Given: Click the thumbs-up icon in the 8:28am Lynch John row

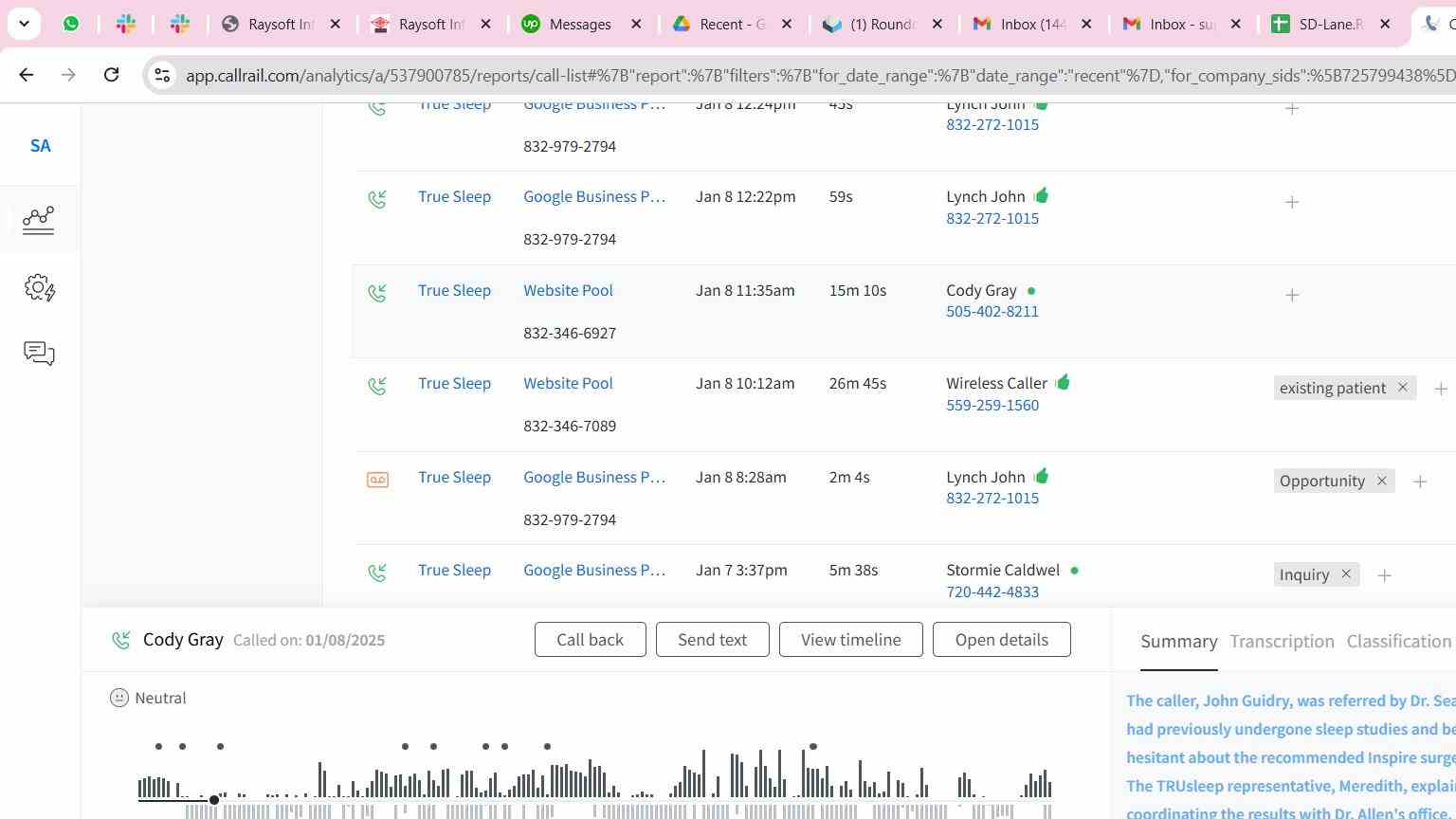Looking at the screenshot, I should click(1041, 476).
